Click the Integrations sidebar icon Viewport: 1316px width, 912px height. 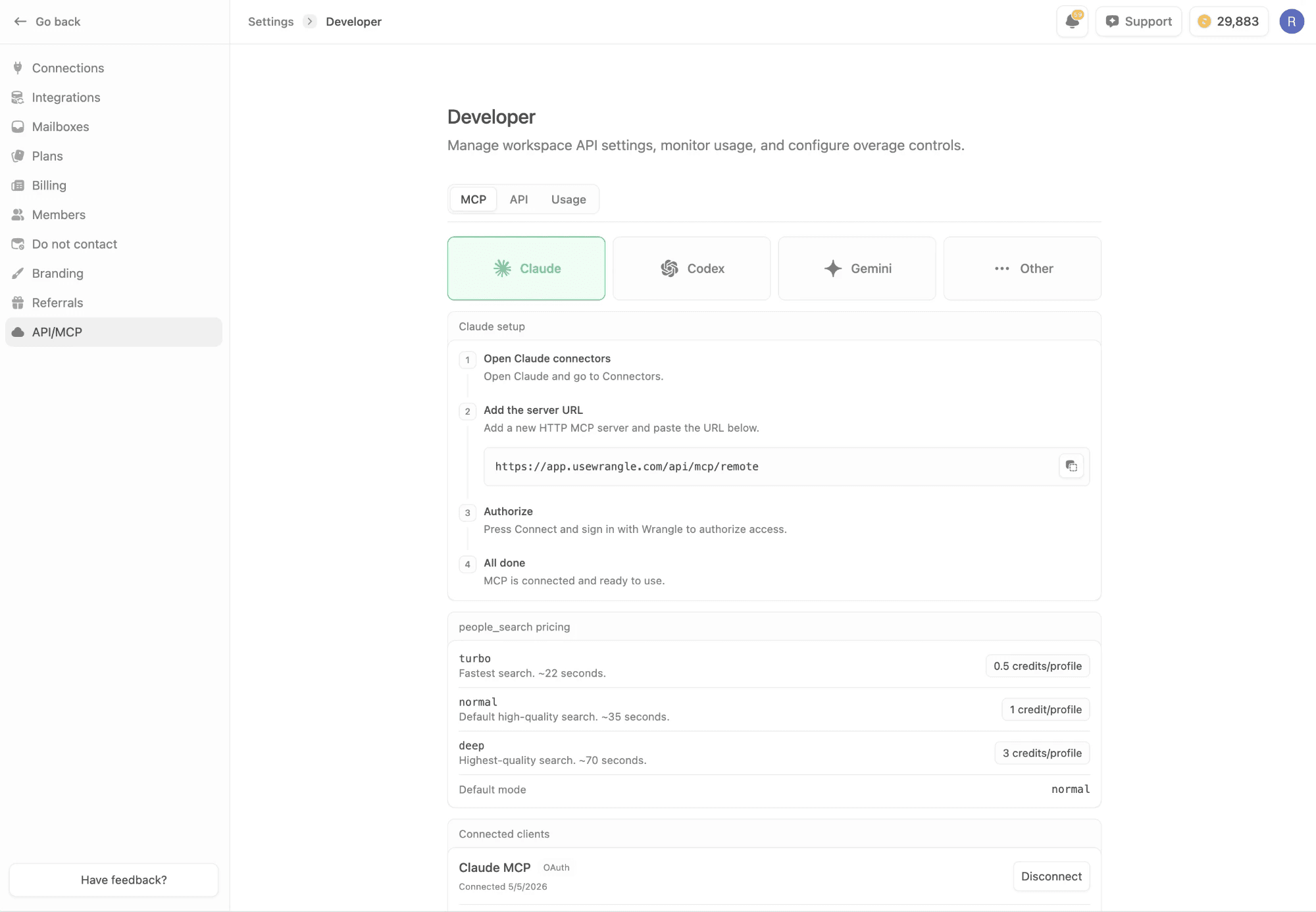click(18, 97)
